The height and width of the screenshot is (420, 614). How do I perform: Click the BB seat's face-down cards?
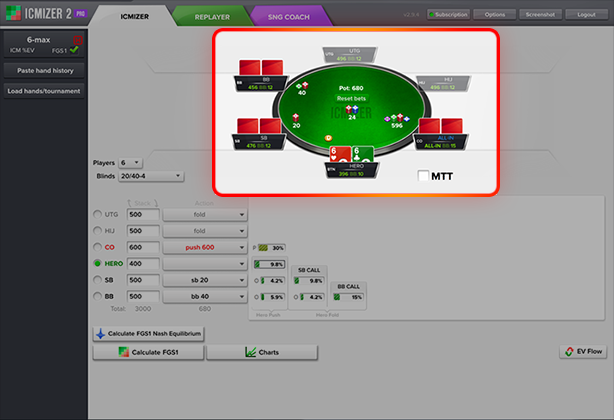(261, 67)
